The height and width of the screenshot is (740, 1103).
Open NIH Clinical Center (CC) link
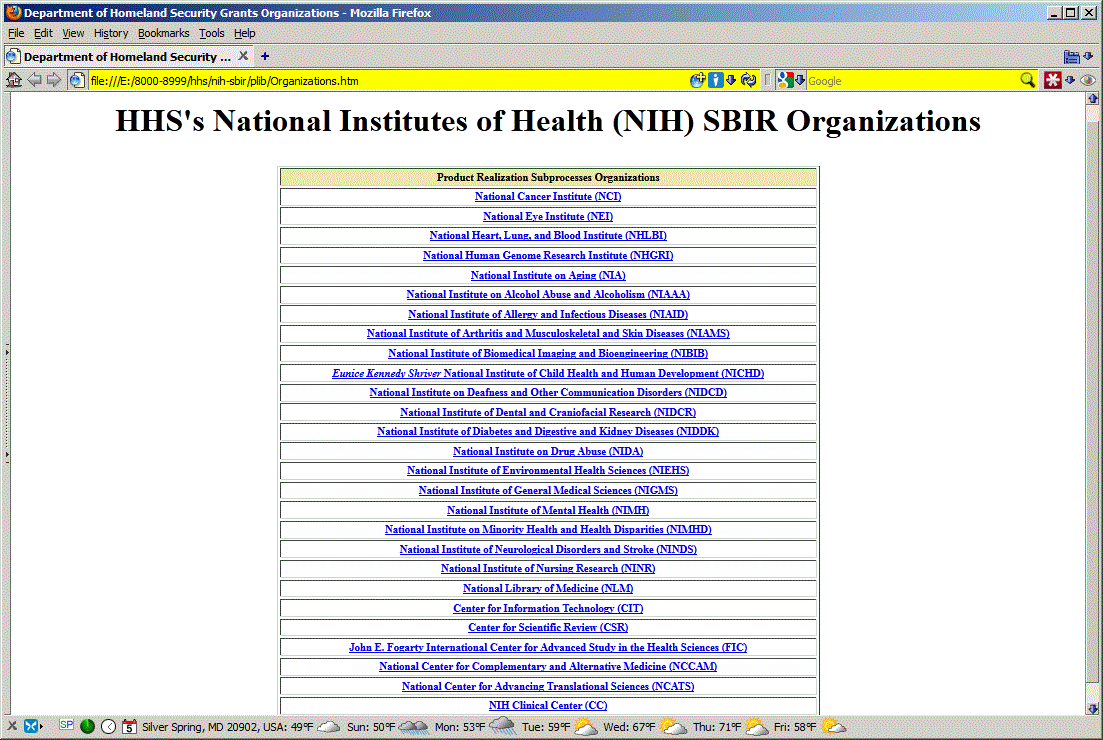(548, 705)
